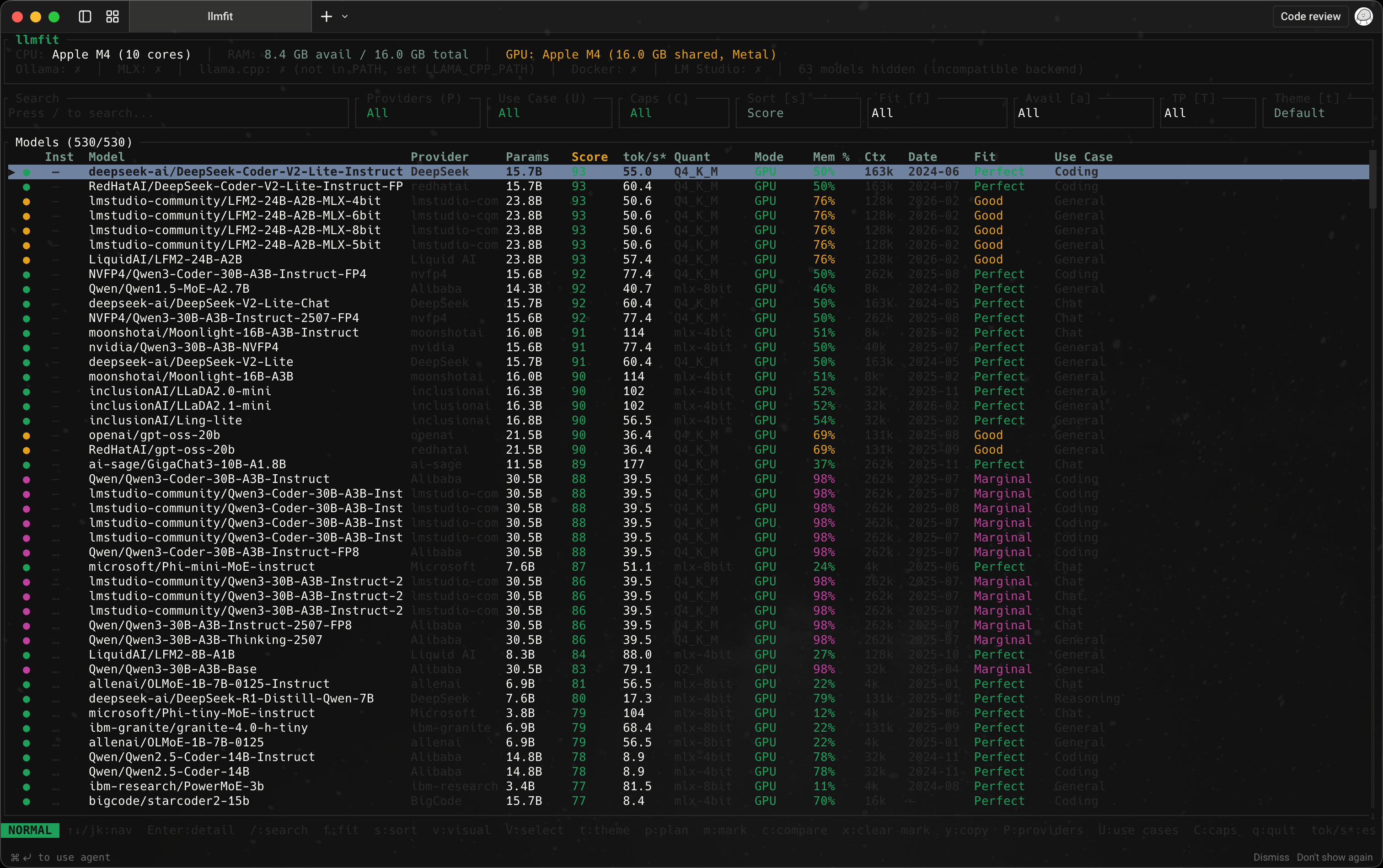Viewport: 1383px width, 868px height.
Task: Switch to the llmfit tab
Action: point(220,16)
